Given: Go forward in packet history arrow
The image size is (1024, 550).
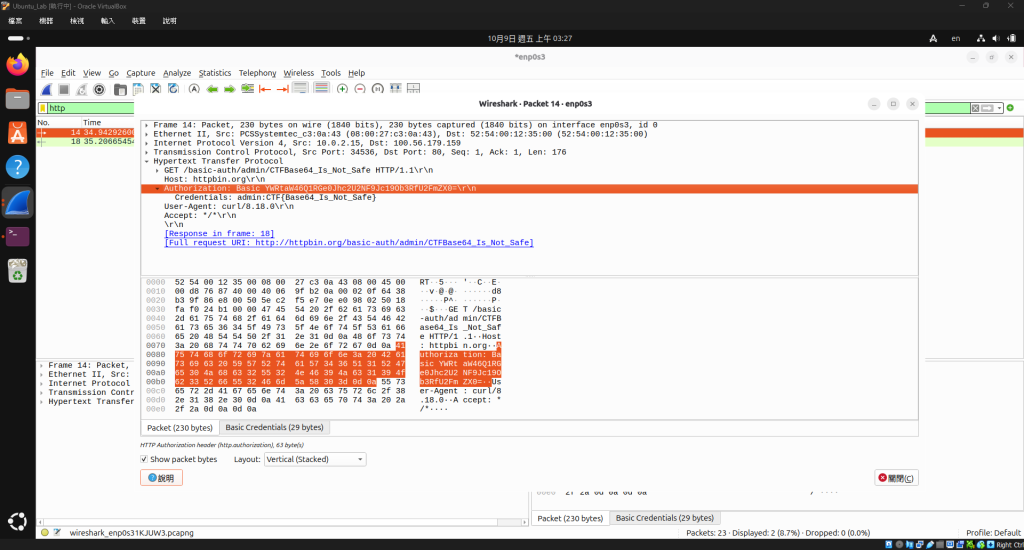Looking at the screenshot, I should pos(229,89).
